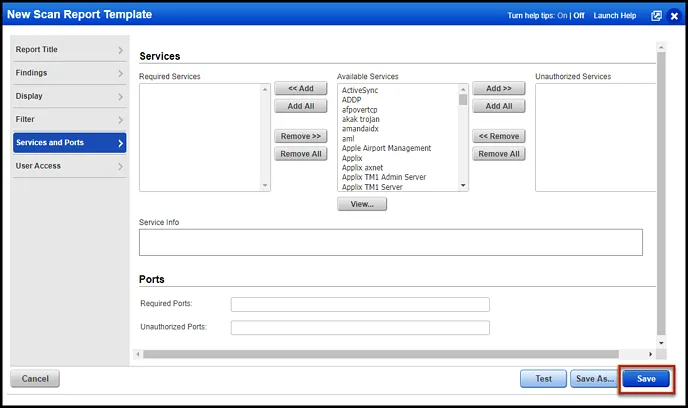The height and width of the screenshot is (408, 688).
Task: Click Required Services list scroll down arrow
Action: pyautogui.click(x=265, y=186)
